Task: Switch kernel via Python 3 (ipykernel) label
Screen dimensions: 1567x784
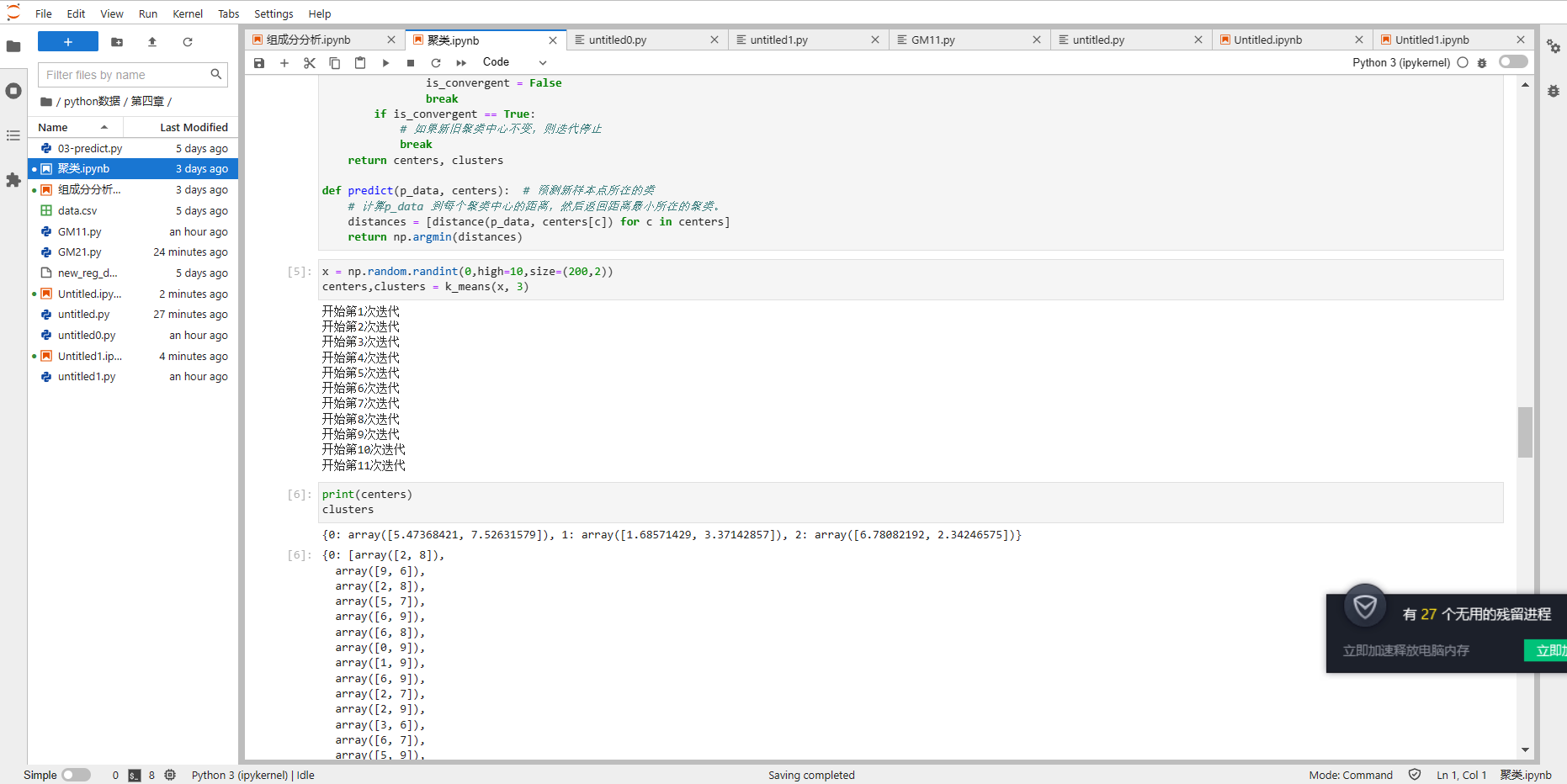Action: 1401,62
